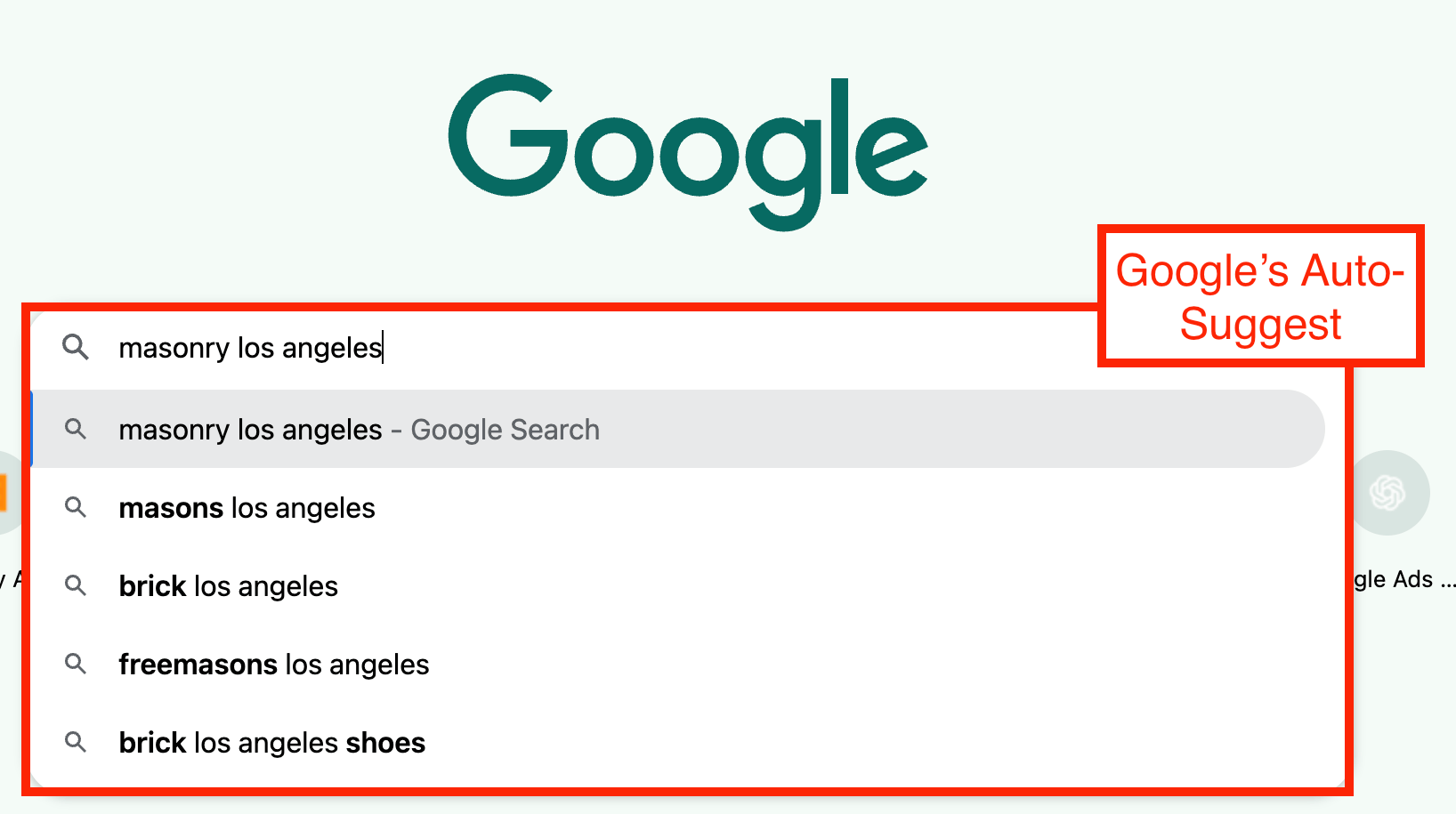Click the magnifier icon beside 'masons los angeles'

[77, 507]
